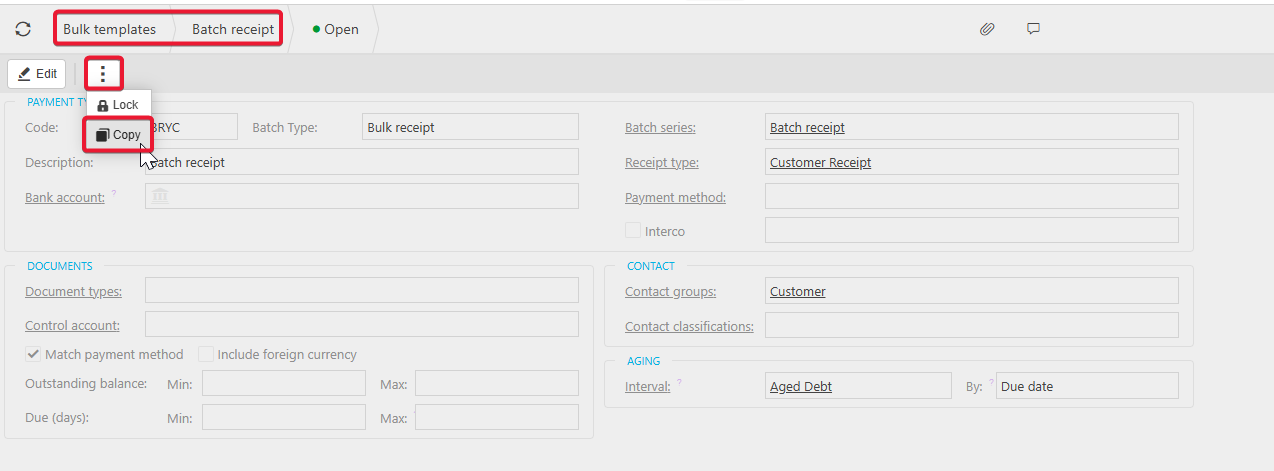Follow the Customer Receipt value link
1274x471 pixels.
820,162
